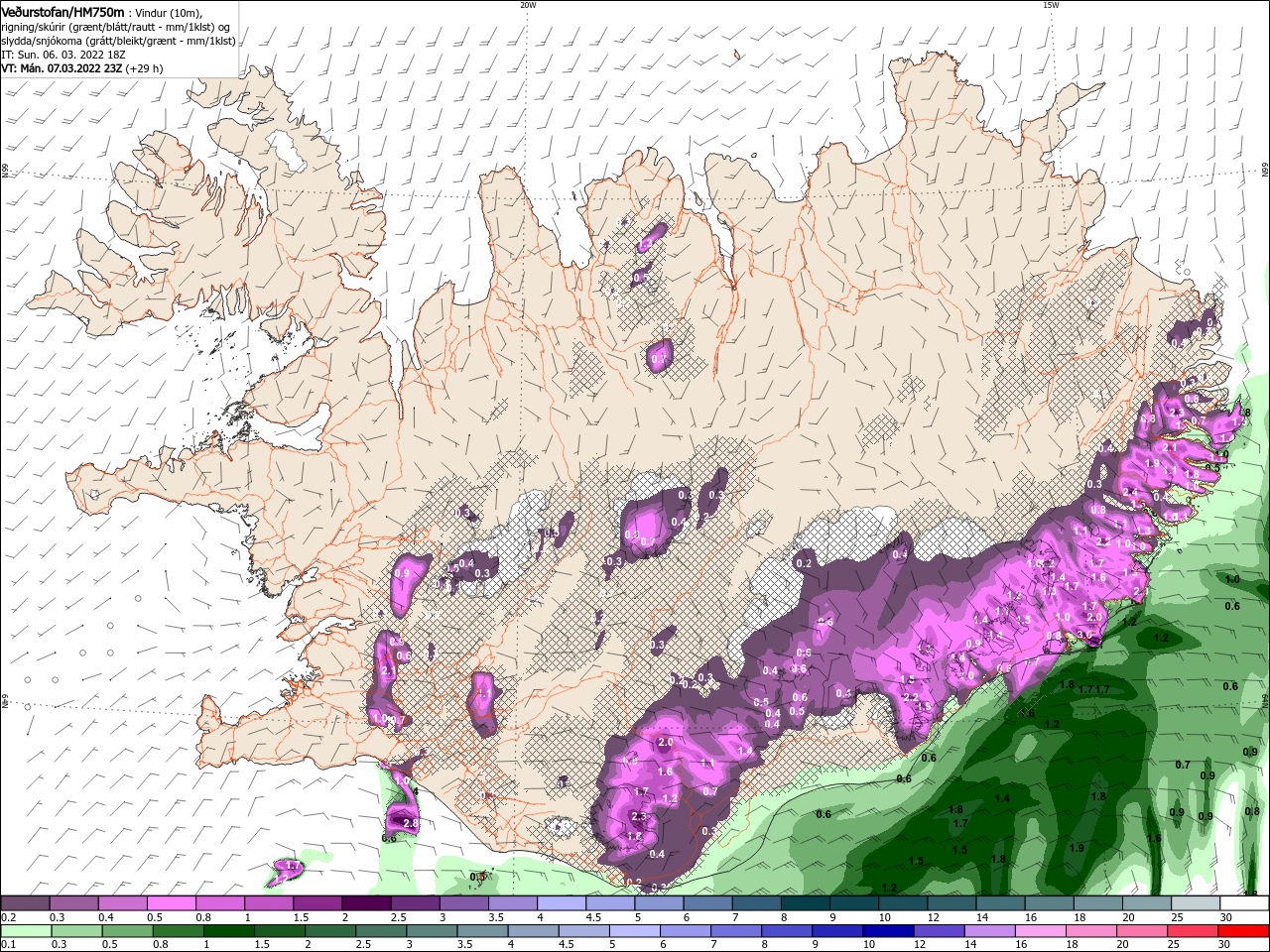The height and width of the screenshot is (952, 1270).
Task: Pick the snow scale swatch starting at 0.8
Action: click(x=219, y=903)
